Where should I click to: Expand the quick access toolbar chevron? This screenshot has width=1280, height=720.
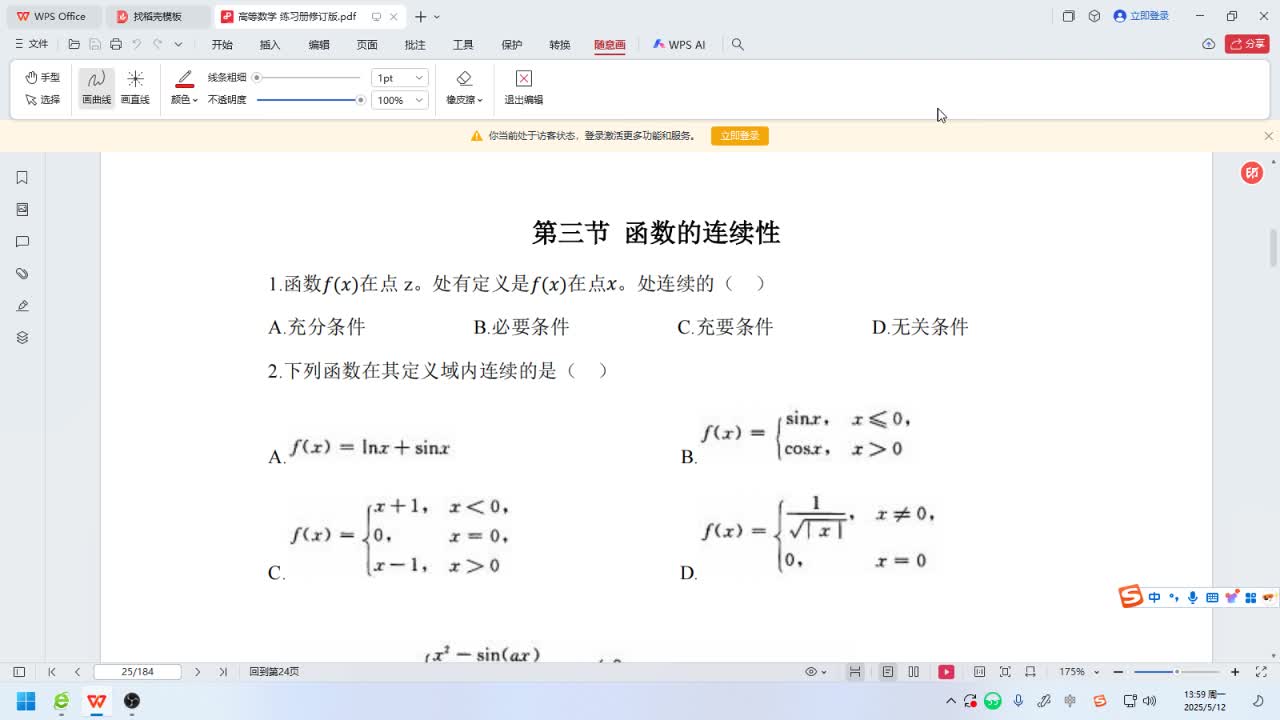click(x=178, y=44)
